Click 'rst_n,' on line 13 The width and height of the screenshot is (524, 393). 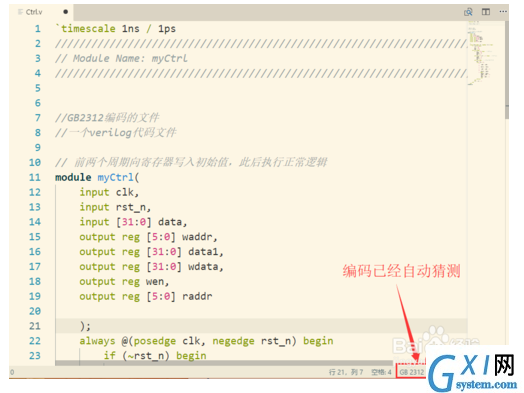[133, 207]
